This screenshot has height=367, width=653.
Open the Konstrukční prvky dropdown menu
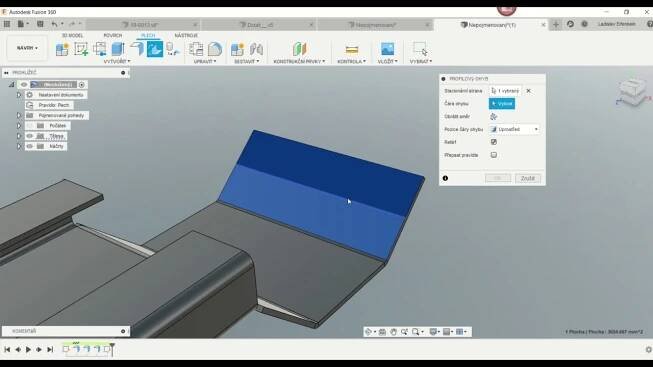click(299, 61)
